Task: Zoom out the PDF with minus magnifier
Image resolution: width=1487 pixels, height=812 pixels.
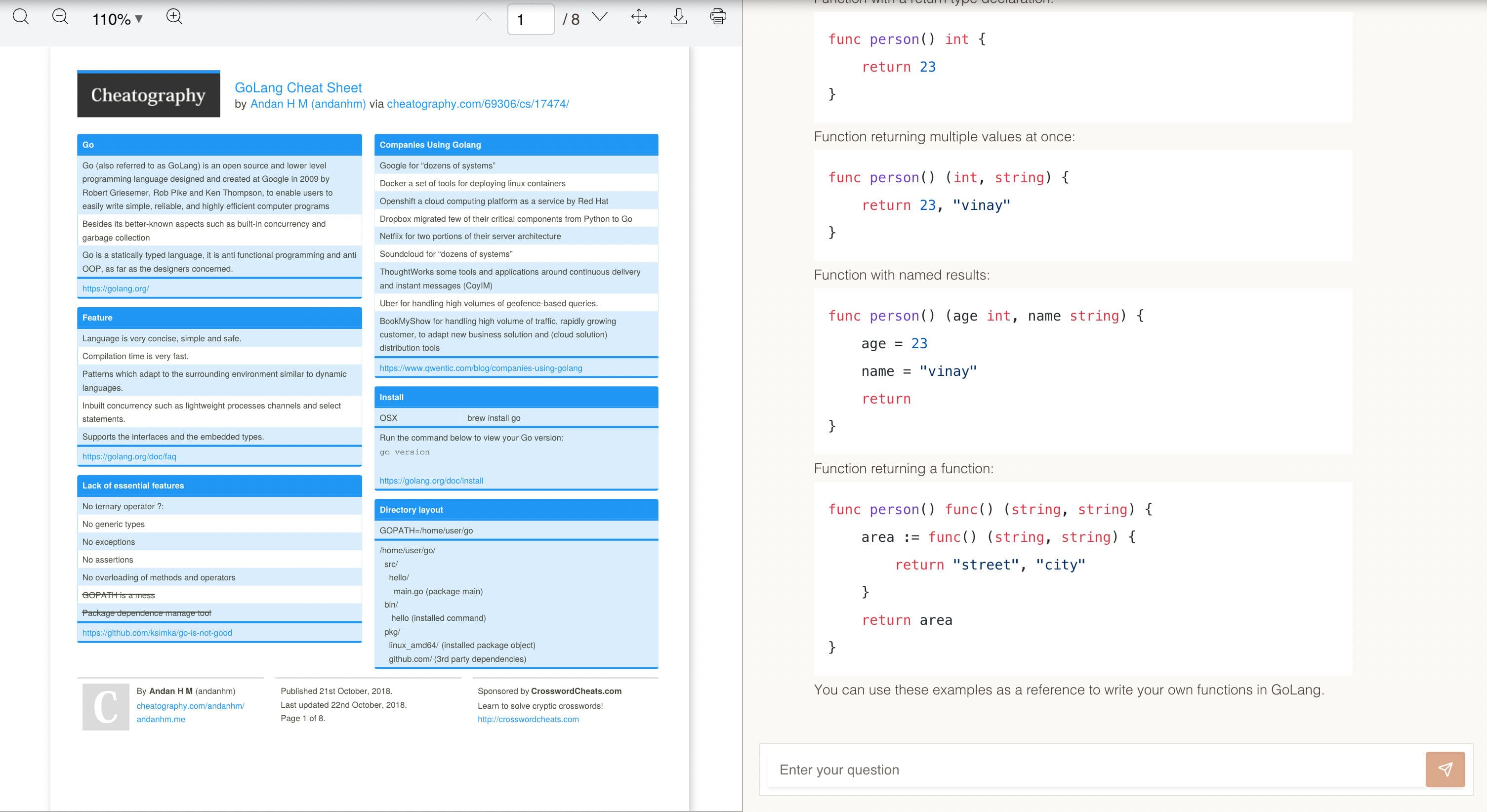Action: [60, 17]
